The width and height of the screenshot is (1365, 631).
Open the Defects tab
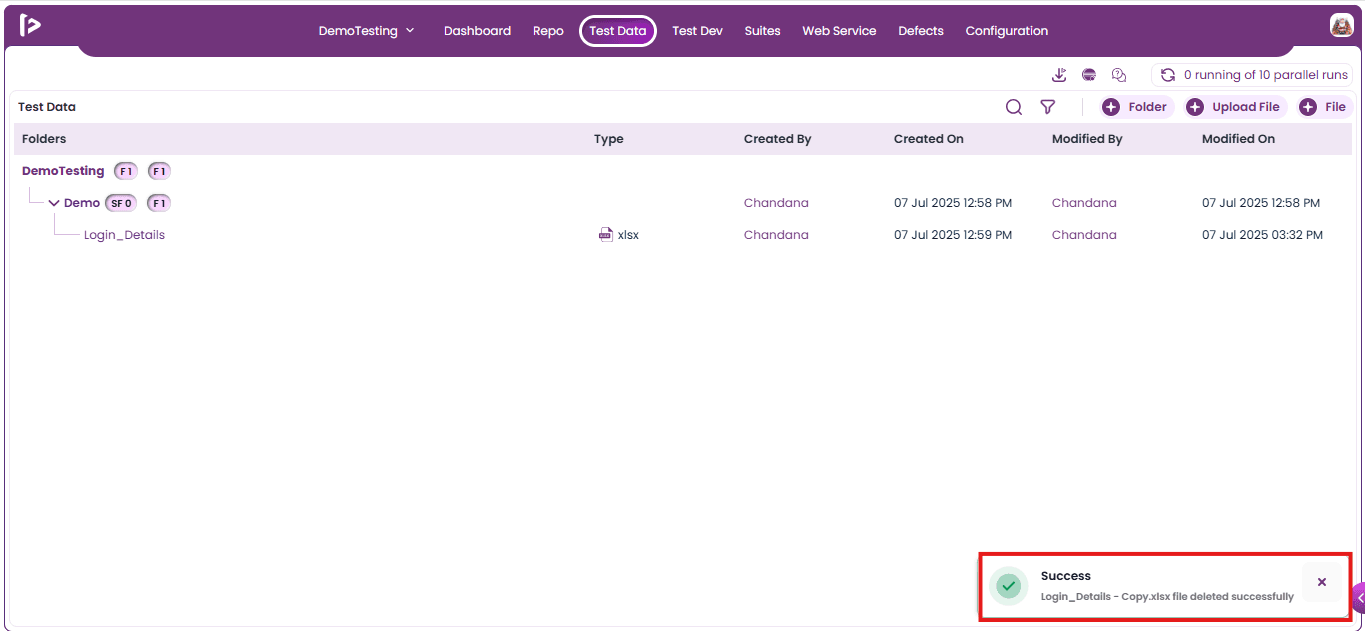pyautogui.click(x=921, y=31)
